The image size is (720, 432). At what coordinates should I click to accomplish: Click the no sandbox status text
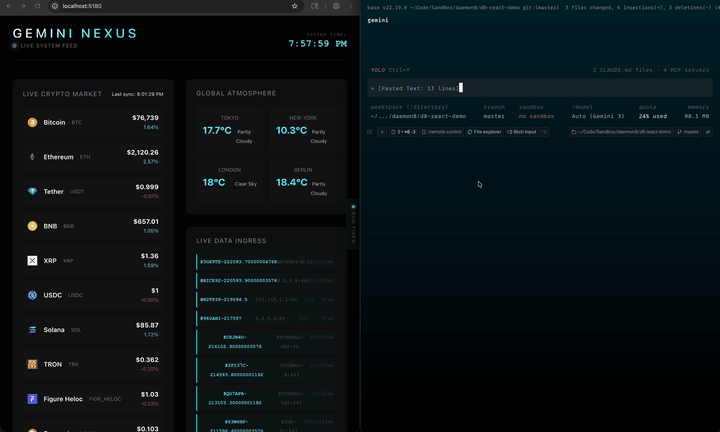click(x=536, y=116)
